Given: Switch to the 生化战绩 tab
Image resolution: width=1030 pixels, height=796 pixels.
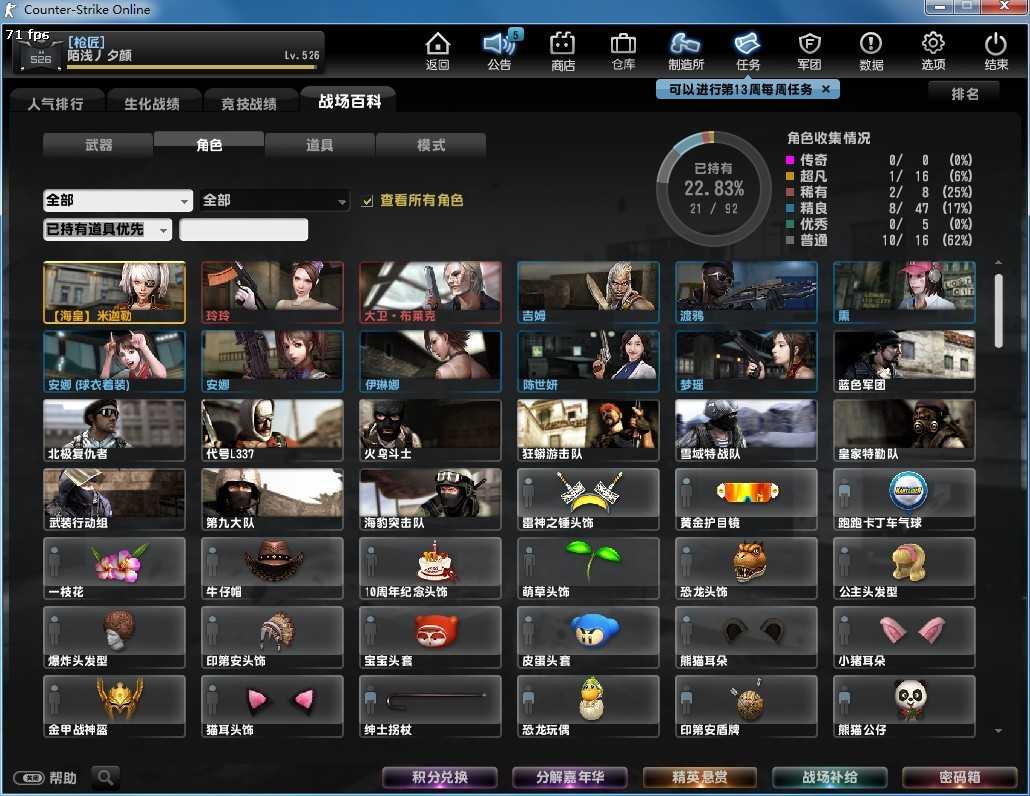Looking at the screenshot, I should tap(152, 103).
